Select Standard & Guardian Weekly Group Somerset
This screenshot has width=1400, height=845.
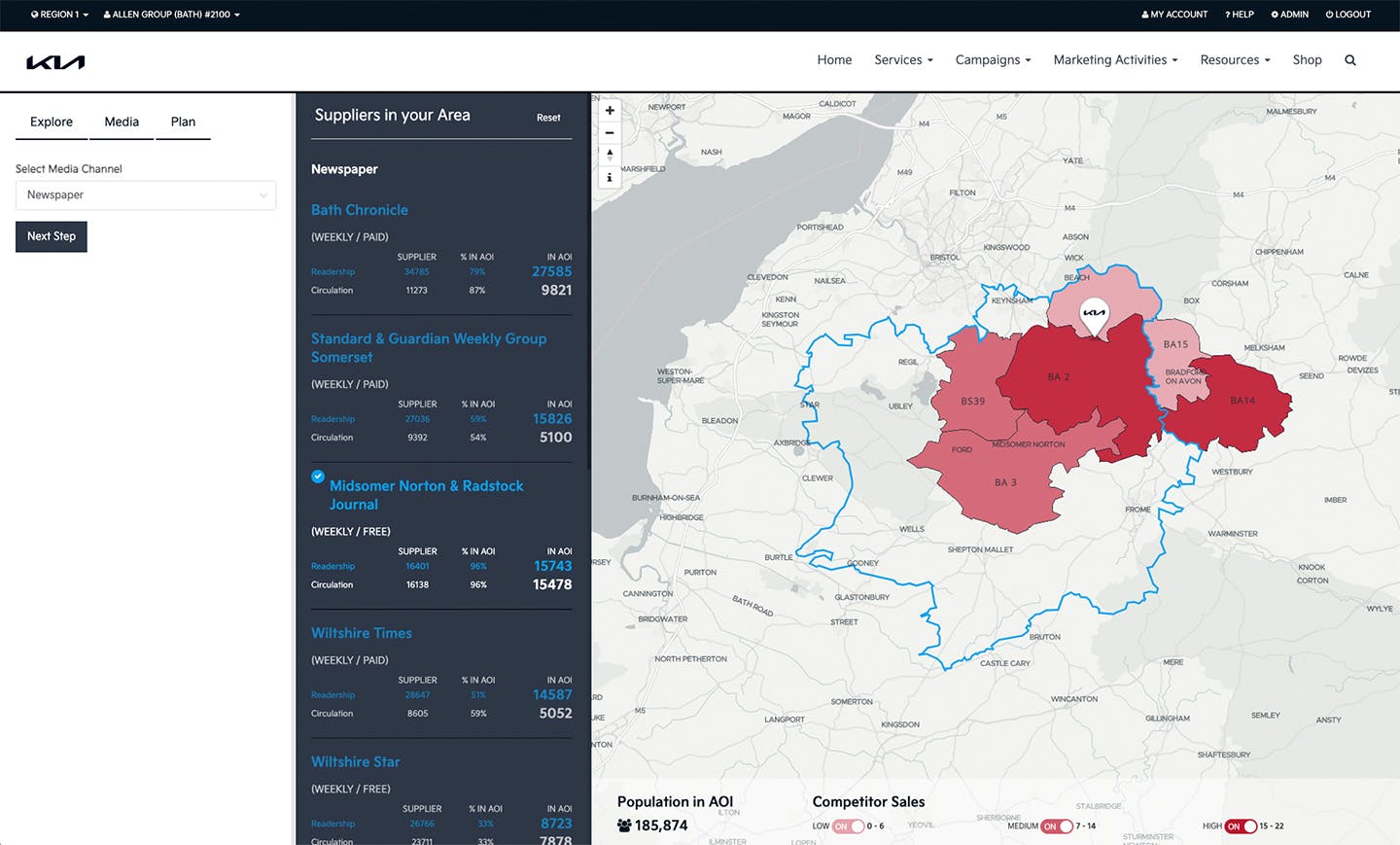[x=429, y=348]
